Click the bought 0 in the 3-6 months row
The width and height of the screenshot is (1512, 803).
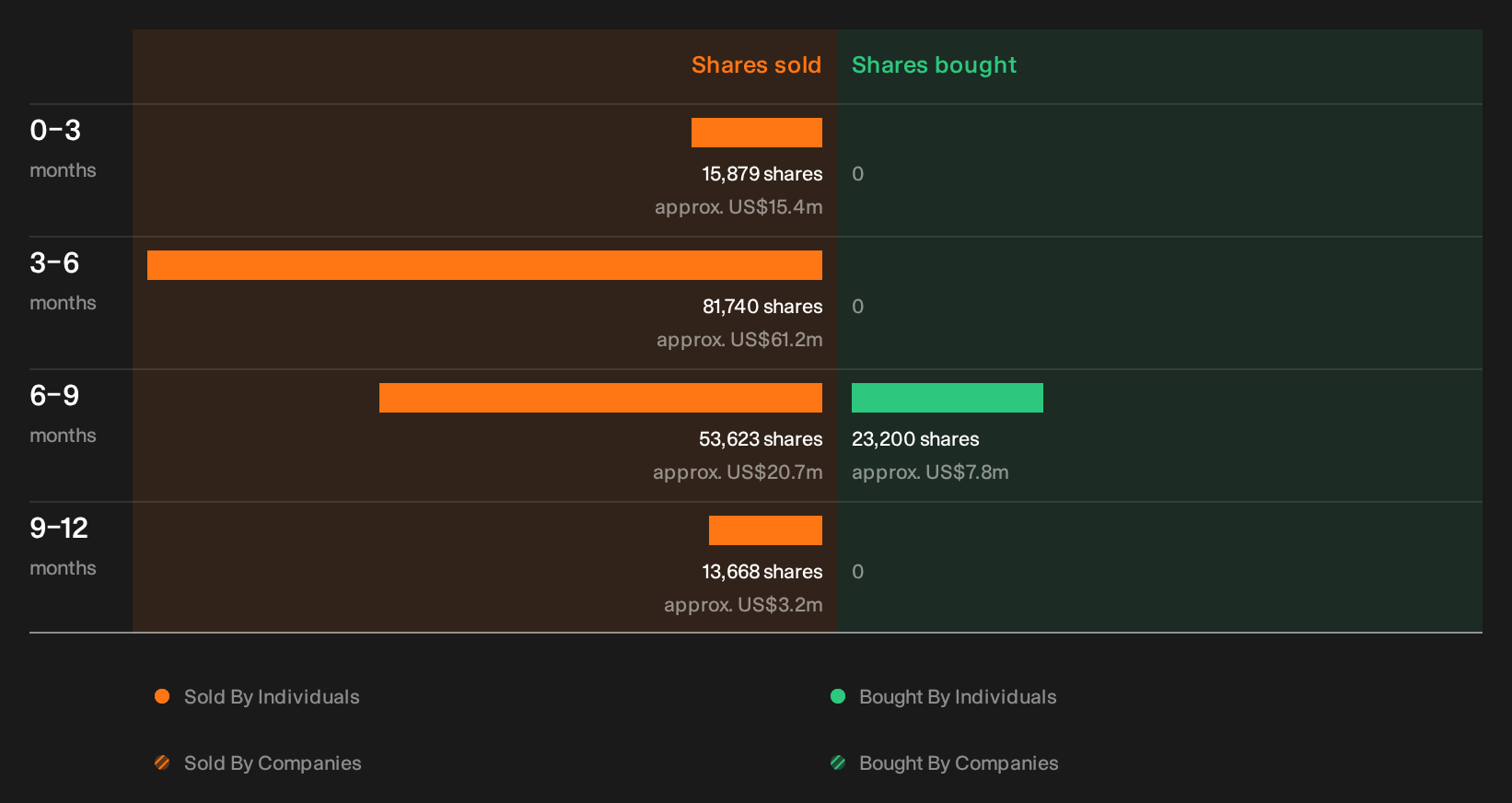click(x=857, y=307)
